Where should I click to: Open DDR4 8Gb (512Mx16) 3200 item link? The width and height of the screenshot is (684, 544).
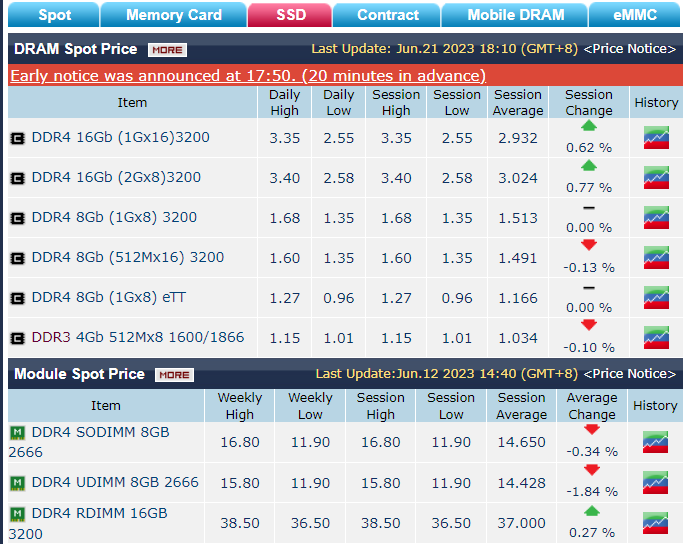[x=128, y=257]
